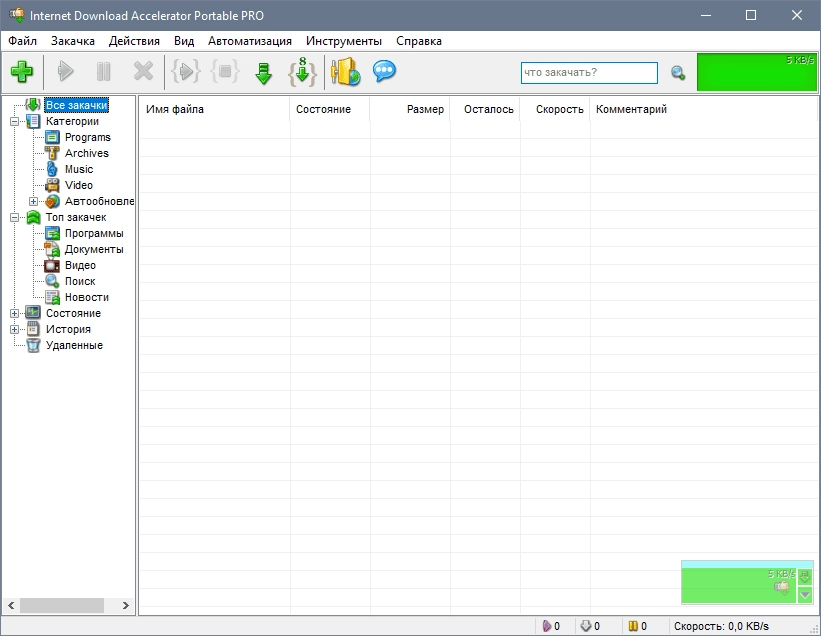The image size is (821, 636).
Task: Collapse the Топ закачек tree node
Action: pyautogui.click(x=15, y=217)
